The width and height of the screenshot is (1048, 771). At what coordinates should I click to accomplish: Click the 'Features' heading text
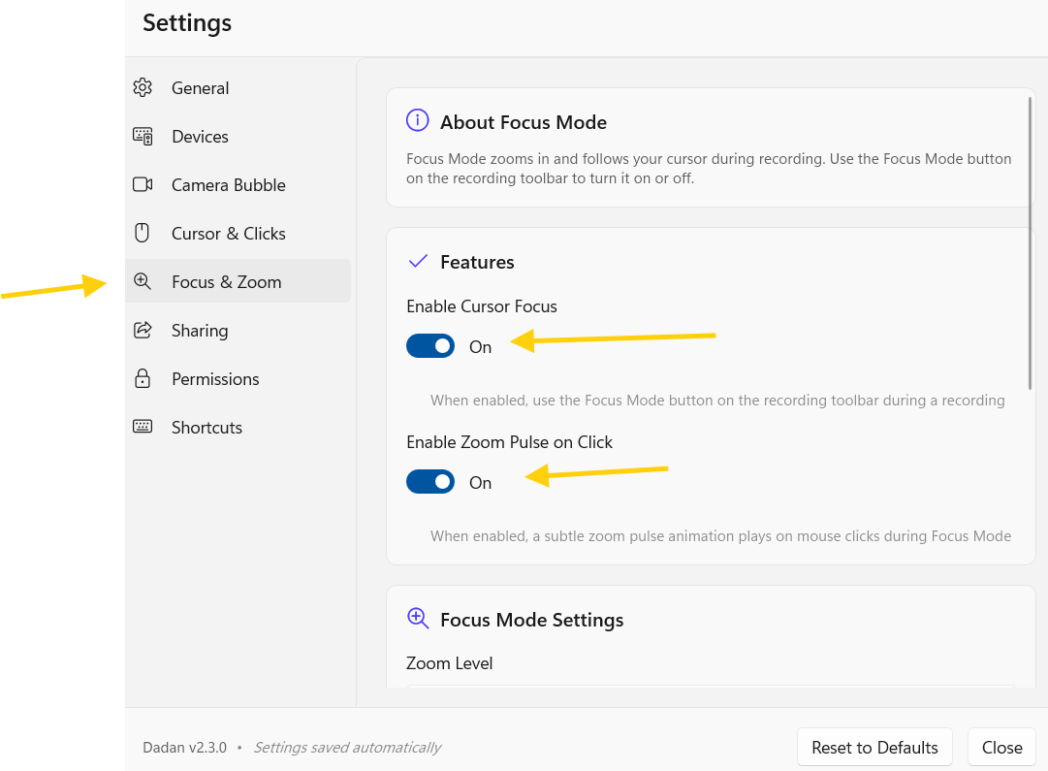point(477,262)
